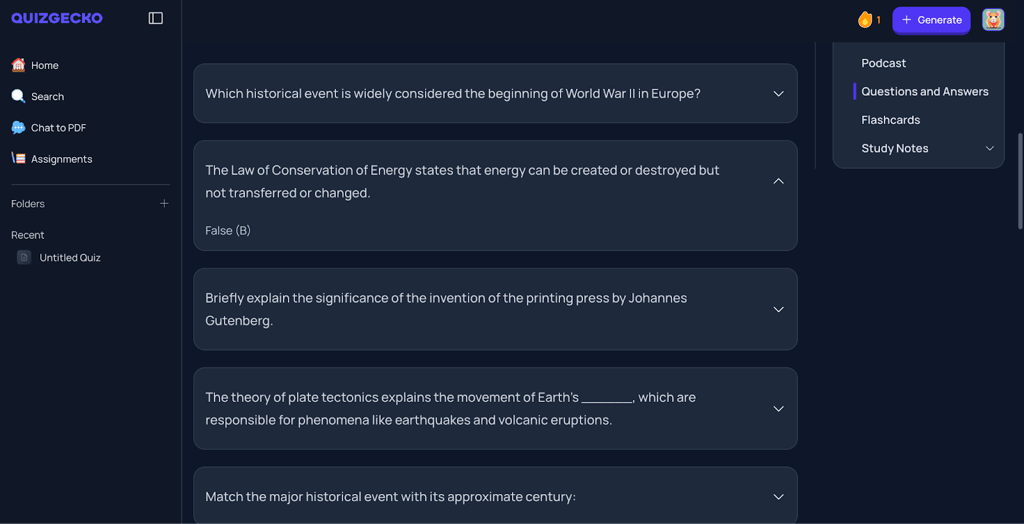Open the Flashcards section
This screenshot has width=1024, height=524.
click(x=890, y=120)
